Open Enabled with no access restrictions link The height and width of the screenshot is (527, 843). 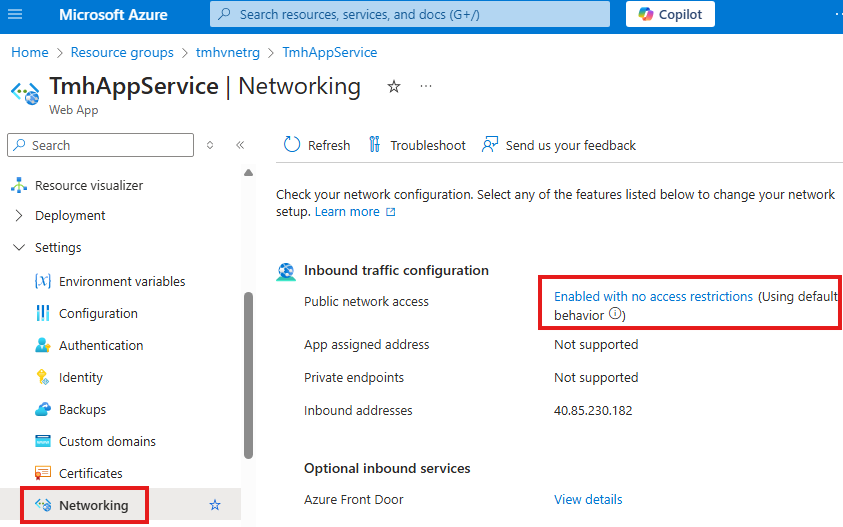point(653,296)
